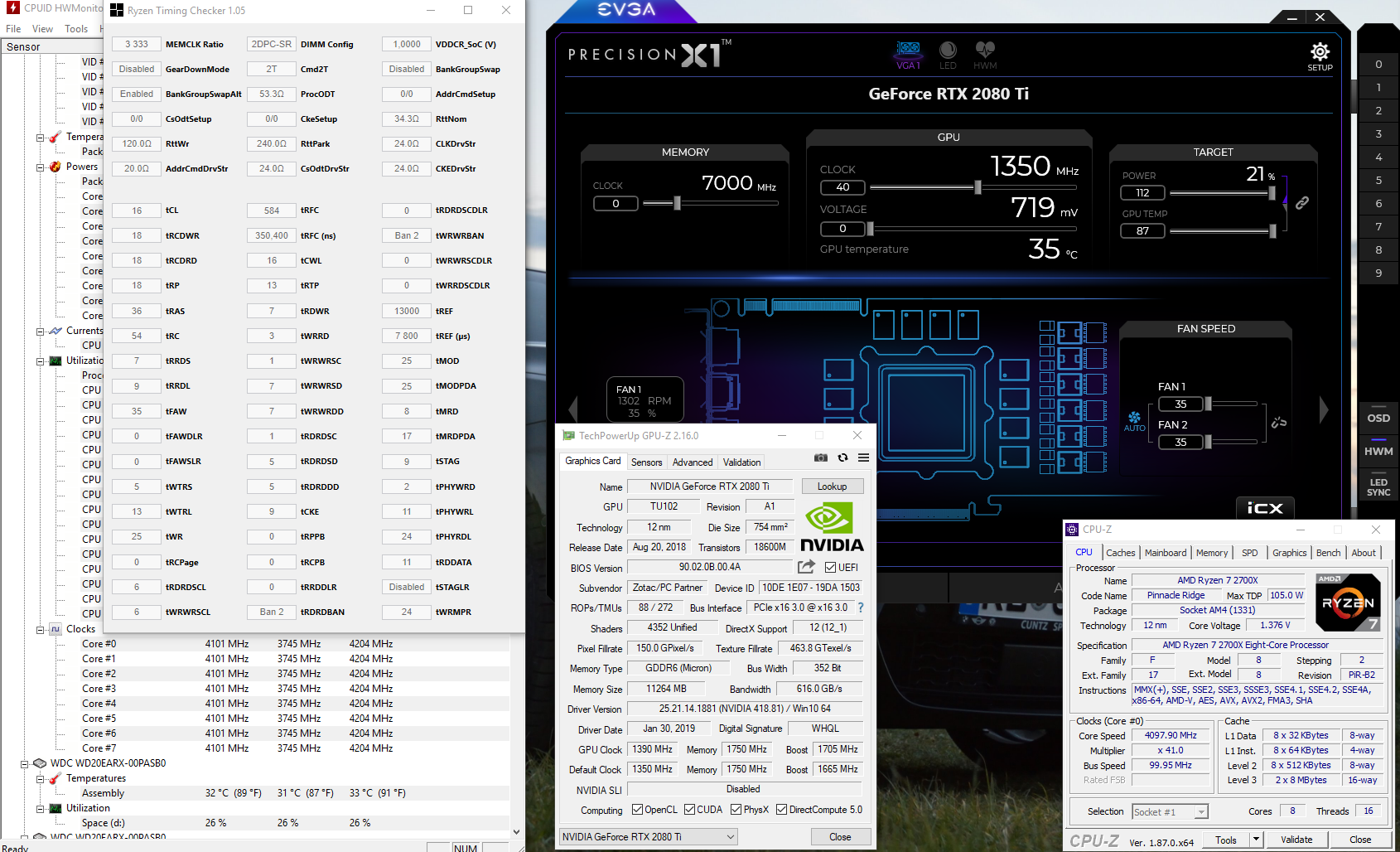Click the Close button in GPU-Z
This screenshot has width=1400, height=852.
point(840,837)
